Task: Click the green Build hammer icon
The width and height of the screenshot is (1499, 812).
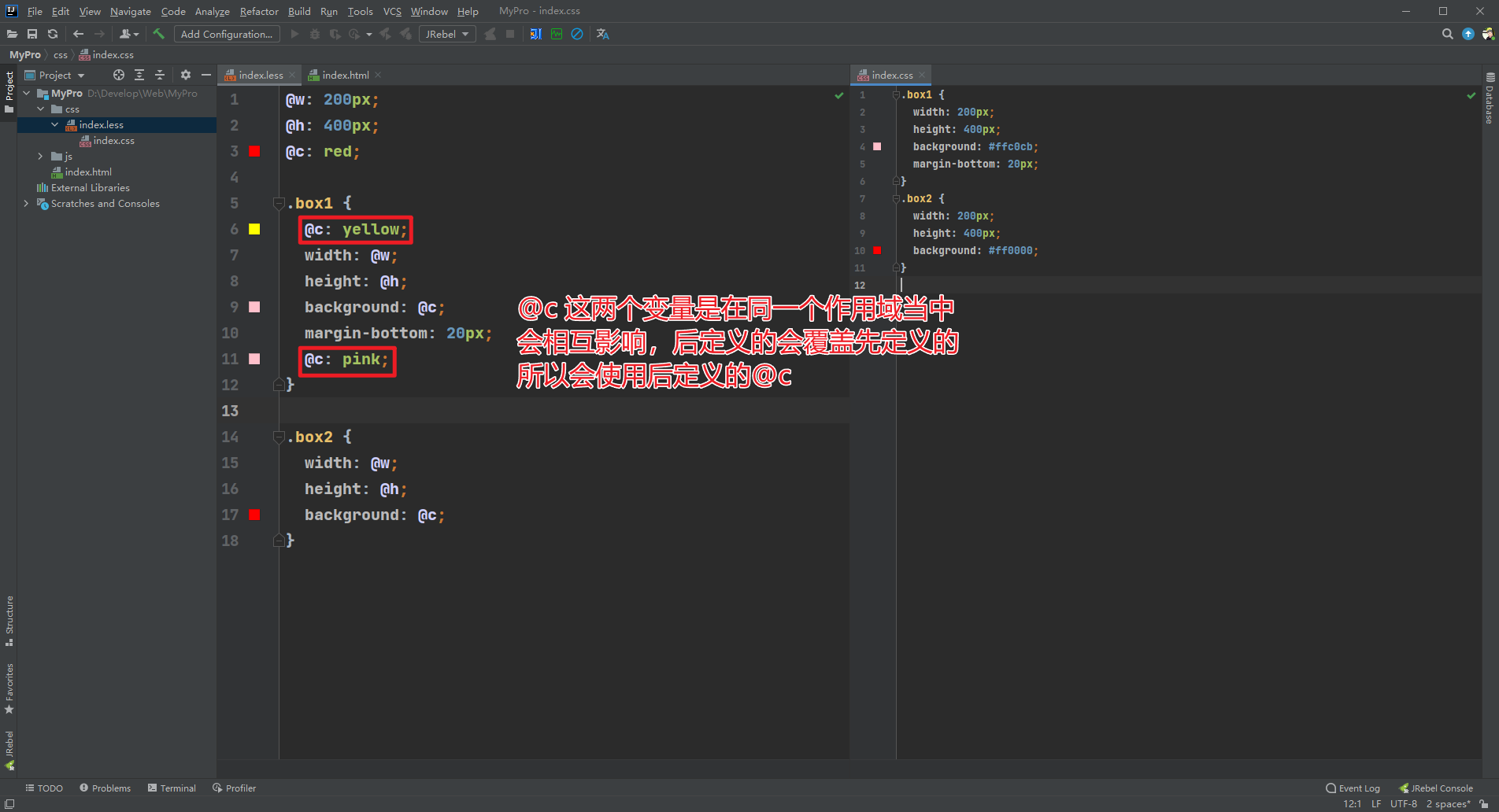Action: [x=159, y=34]
